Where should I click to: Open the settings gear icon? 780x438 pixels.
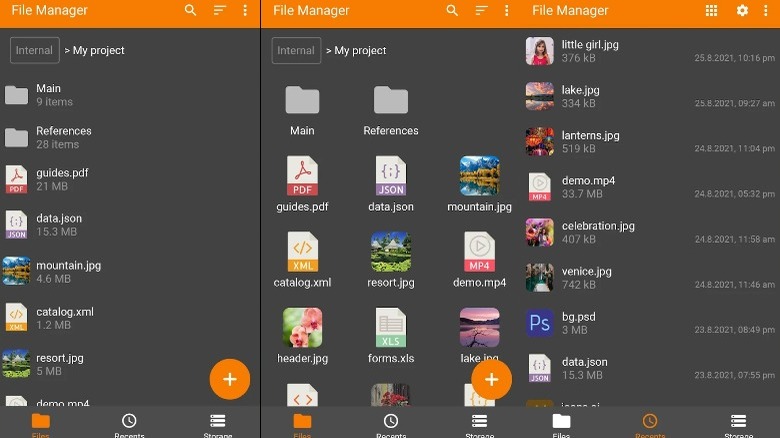[x=742, y=11]
